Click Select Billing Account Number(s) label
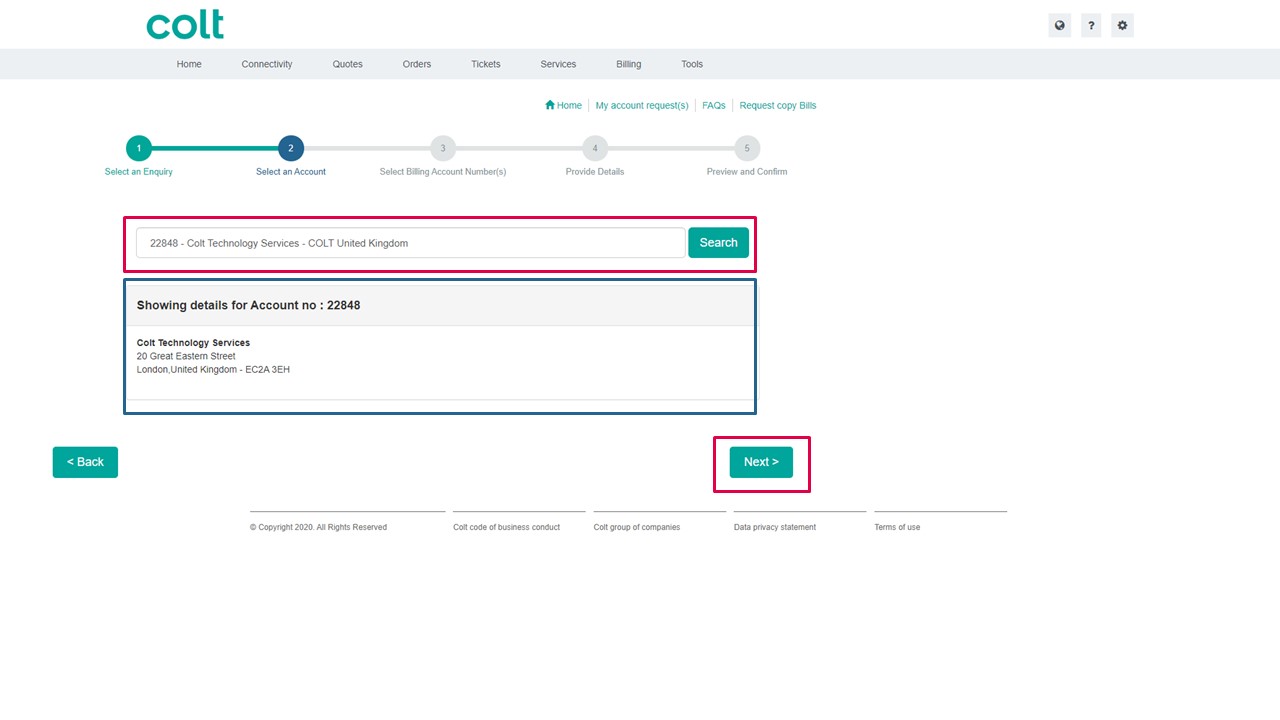Image resolution: width=1280 pixels, height=720 pixels. pos(443,172)
